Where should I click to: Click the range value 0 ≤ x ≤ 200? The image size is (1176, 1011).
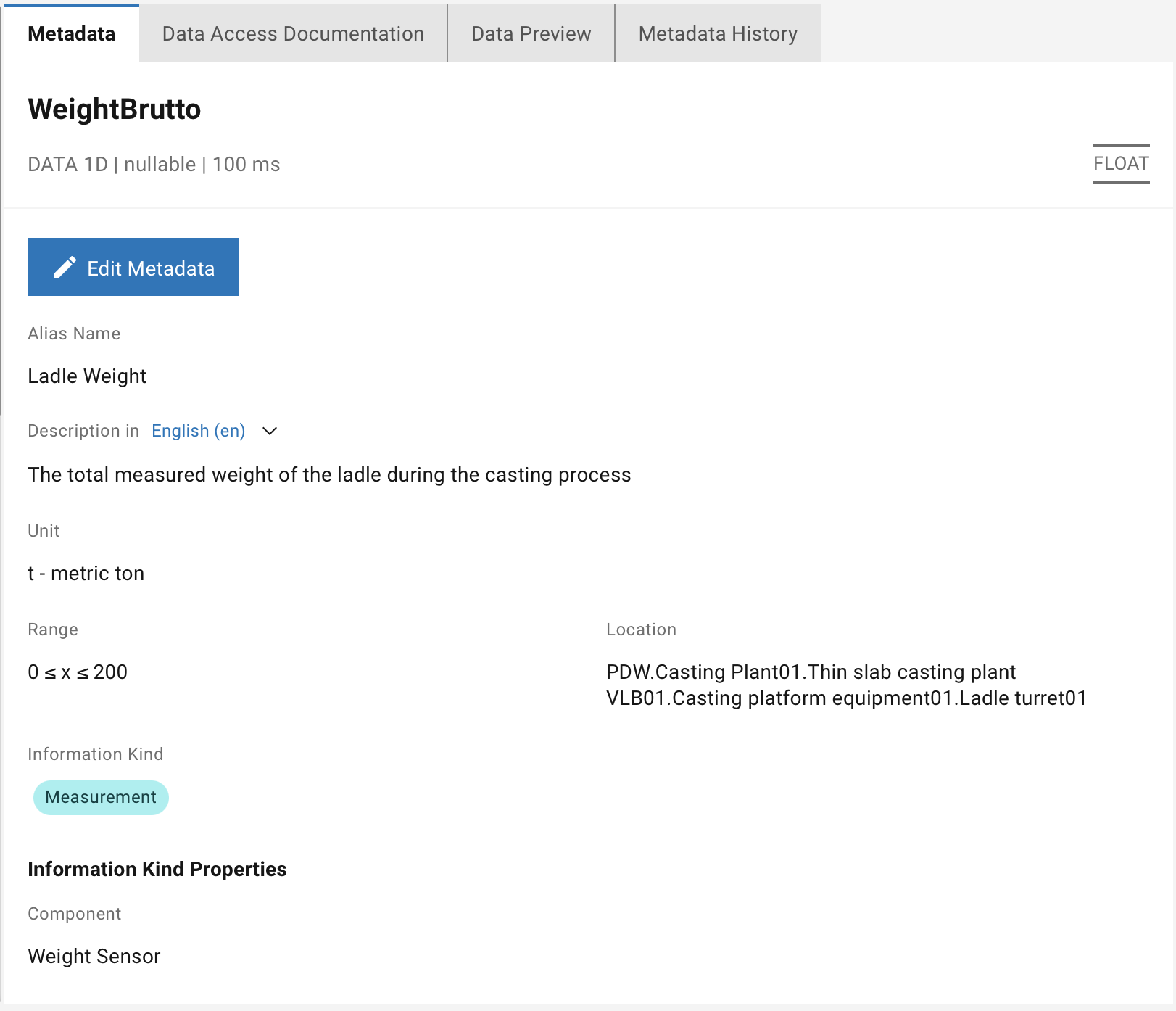(x=78, y=672)
